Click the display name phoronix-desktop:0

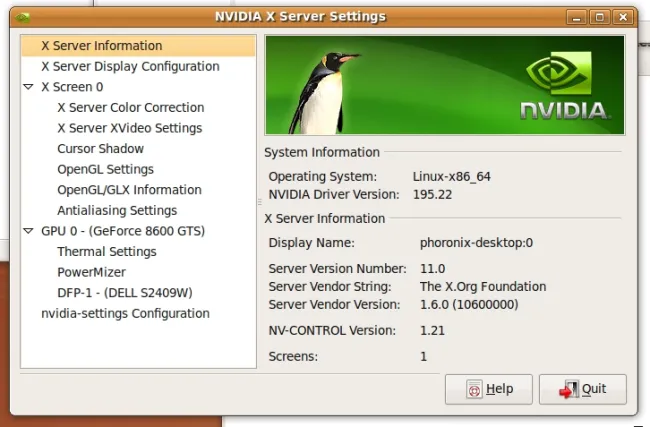[x=476, y=243]
